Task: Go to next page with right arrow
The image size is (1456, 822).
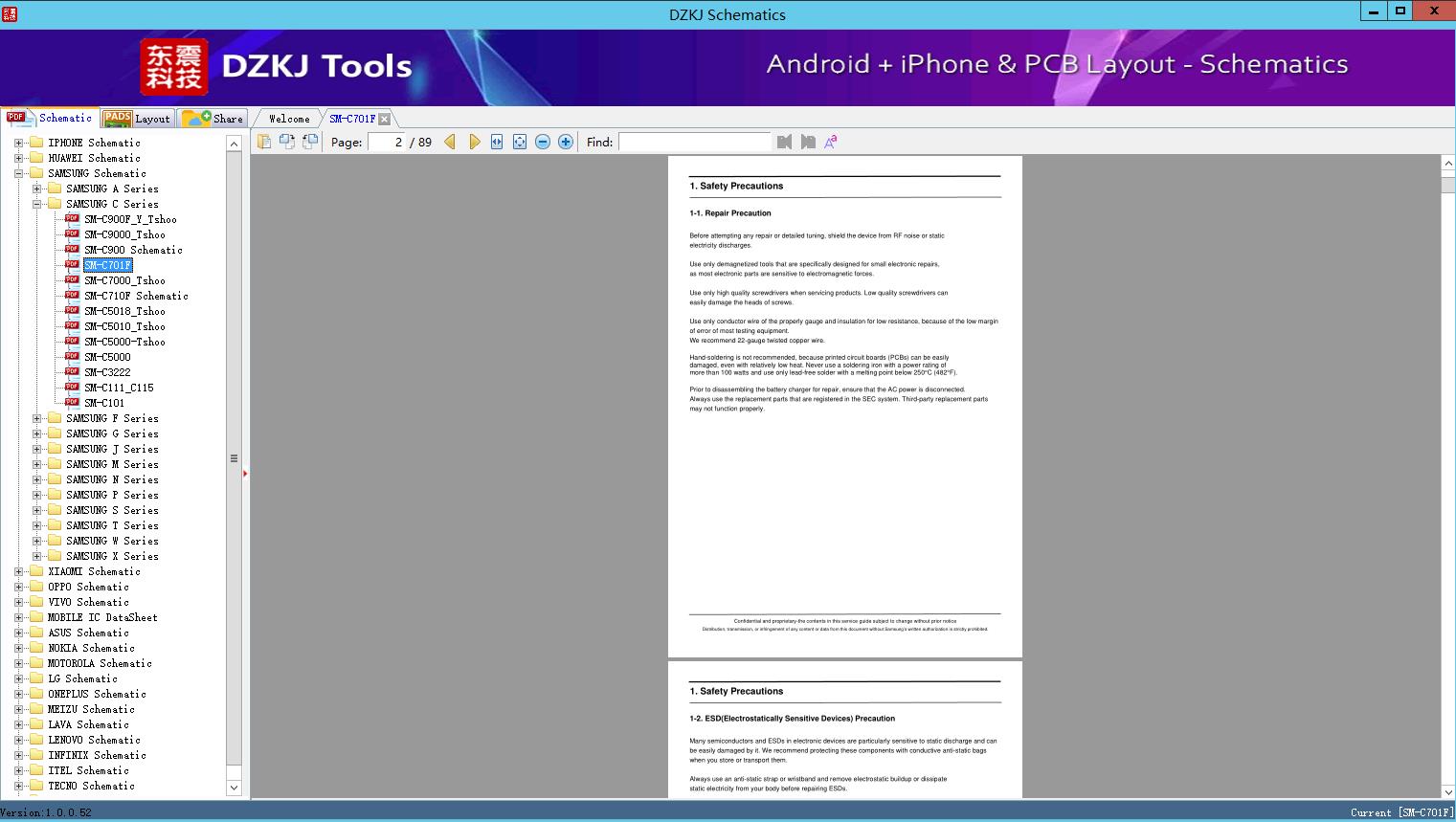Action: click(x=474, y=142)
